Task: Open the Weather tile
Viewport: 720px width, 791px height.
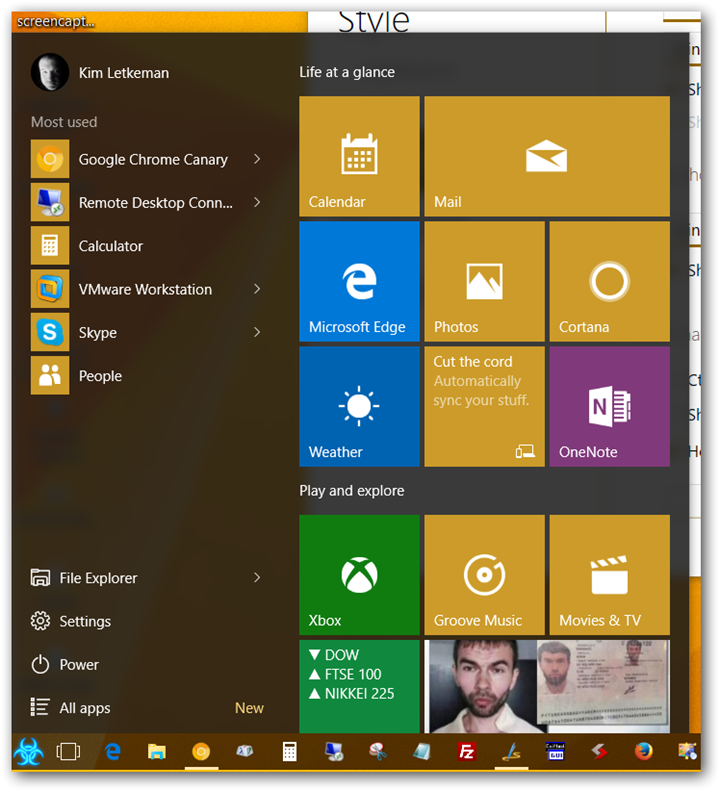Action: (x=359, y=407)
